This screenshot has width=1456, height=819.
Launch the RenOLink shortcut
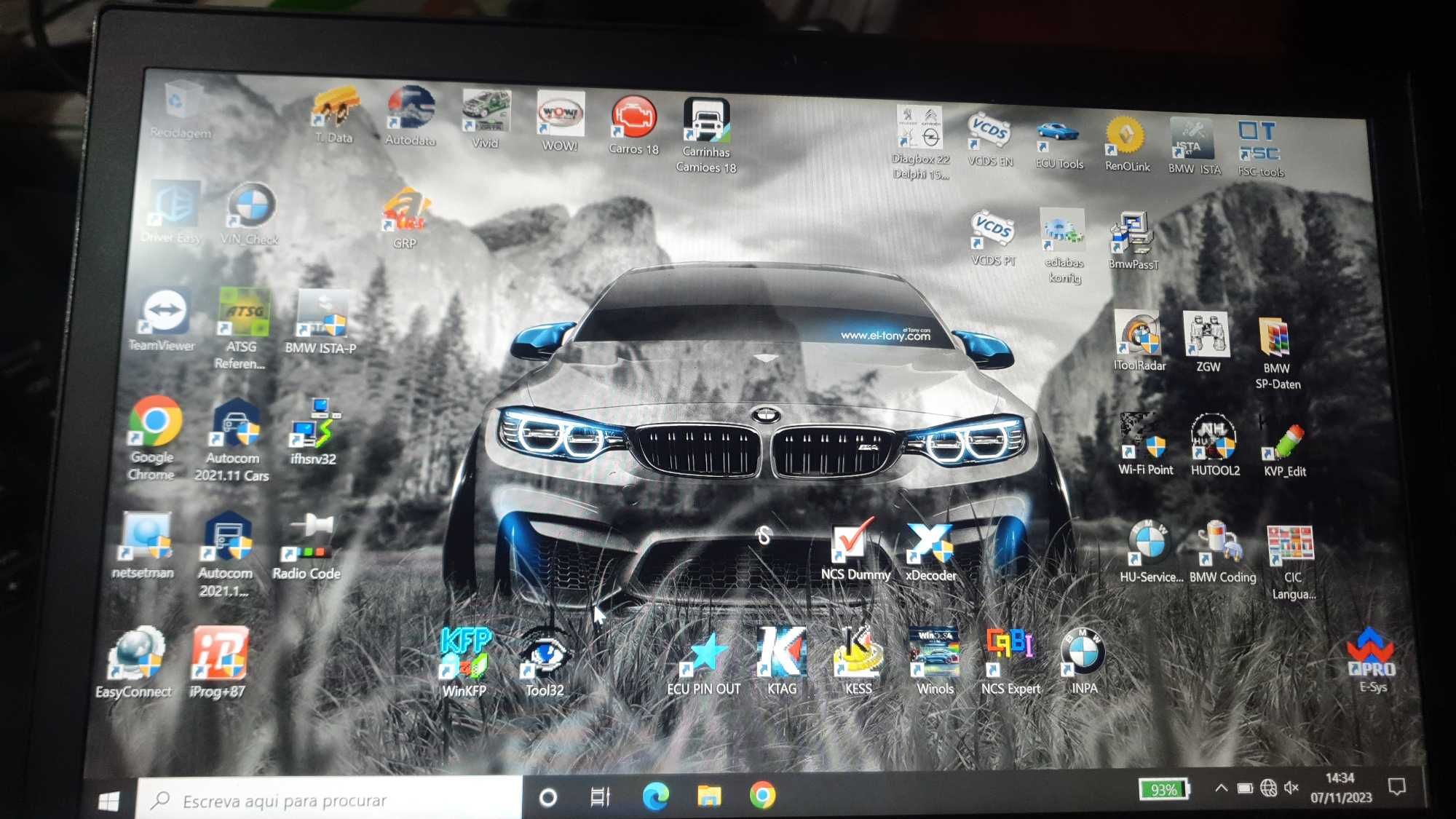coord(1127,143)
